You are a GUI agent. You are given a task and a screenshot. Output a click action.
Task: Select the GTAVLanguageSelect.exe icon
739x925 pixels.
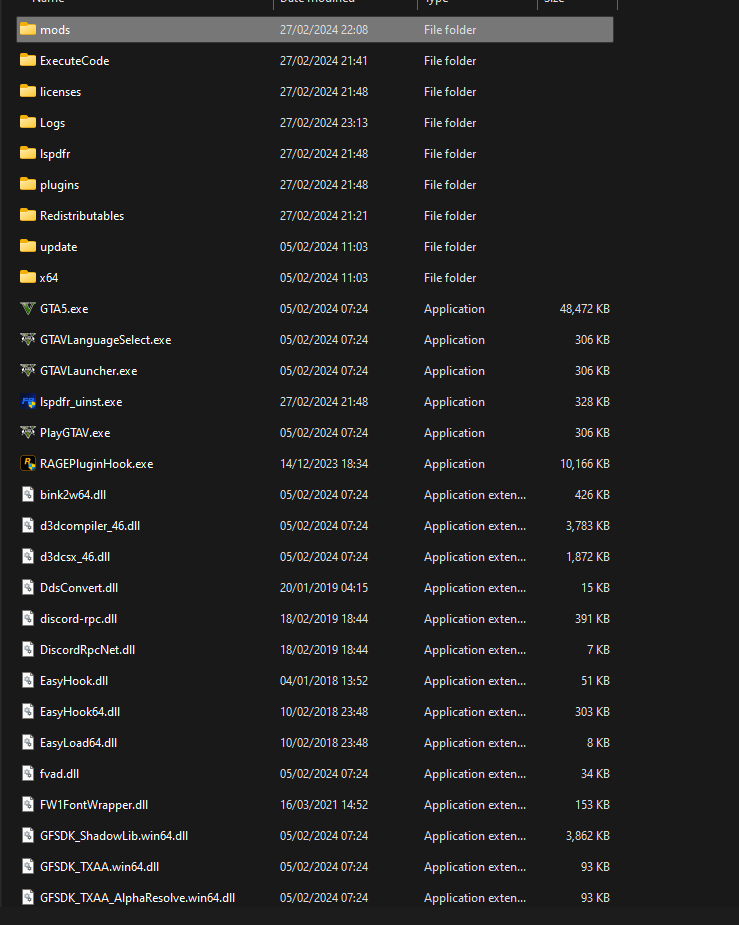(28, 339)
